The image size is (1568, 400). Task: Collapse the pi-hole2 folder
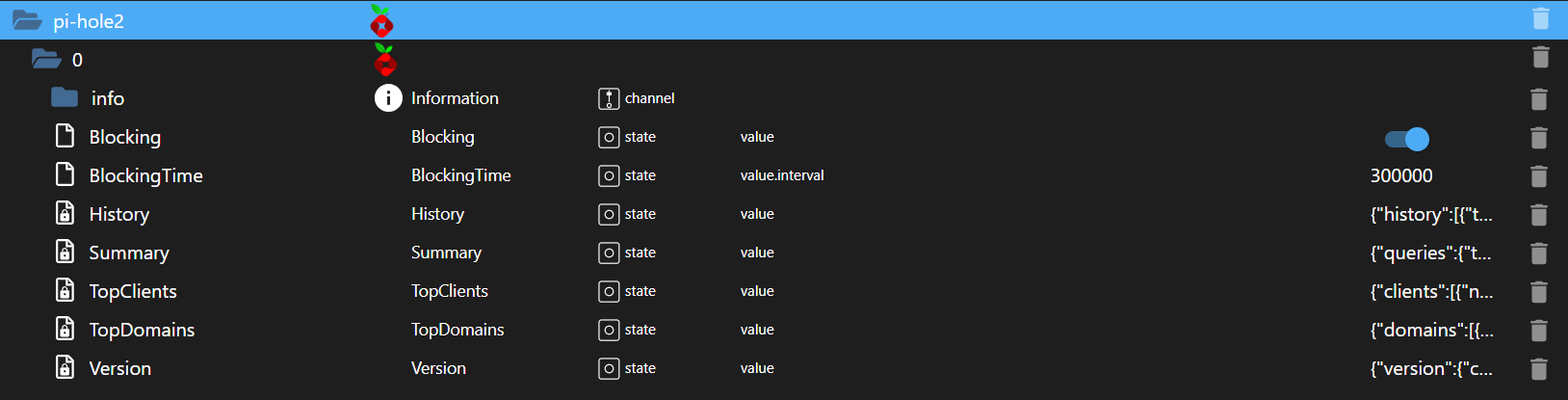point(26,20)
